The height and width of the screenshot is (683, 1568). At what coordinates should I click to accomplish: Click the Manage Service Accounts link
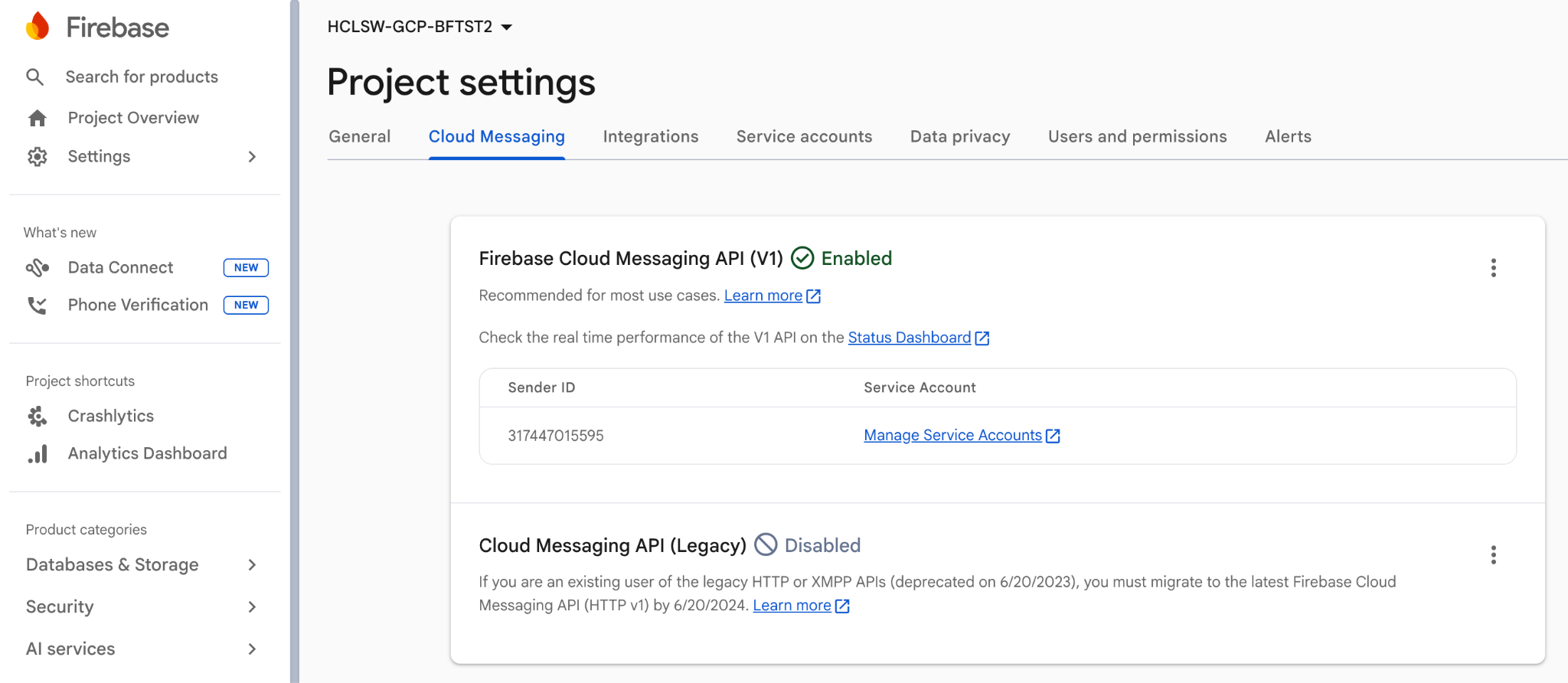pyautogui.click(x=953, y=435)
